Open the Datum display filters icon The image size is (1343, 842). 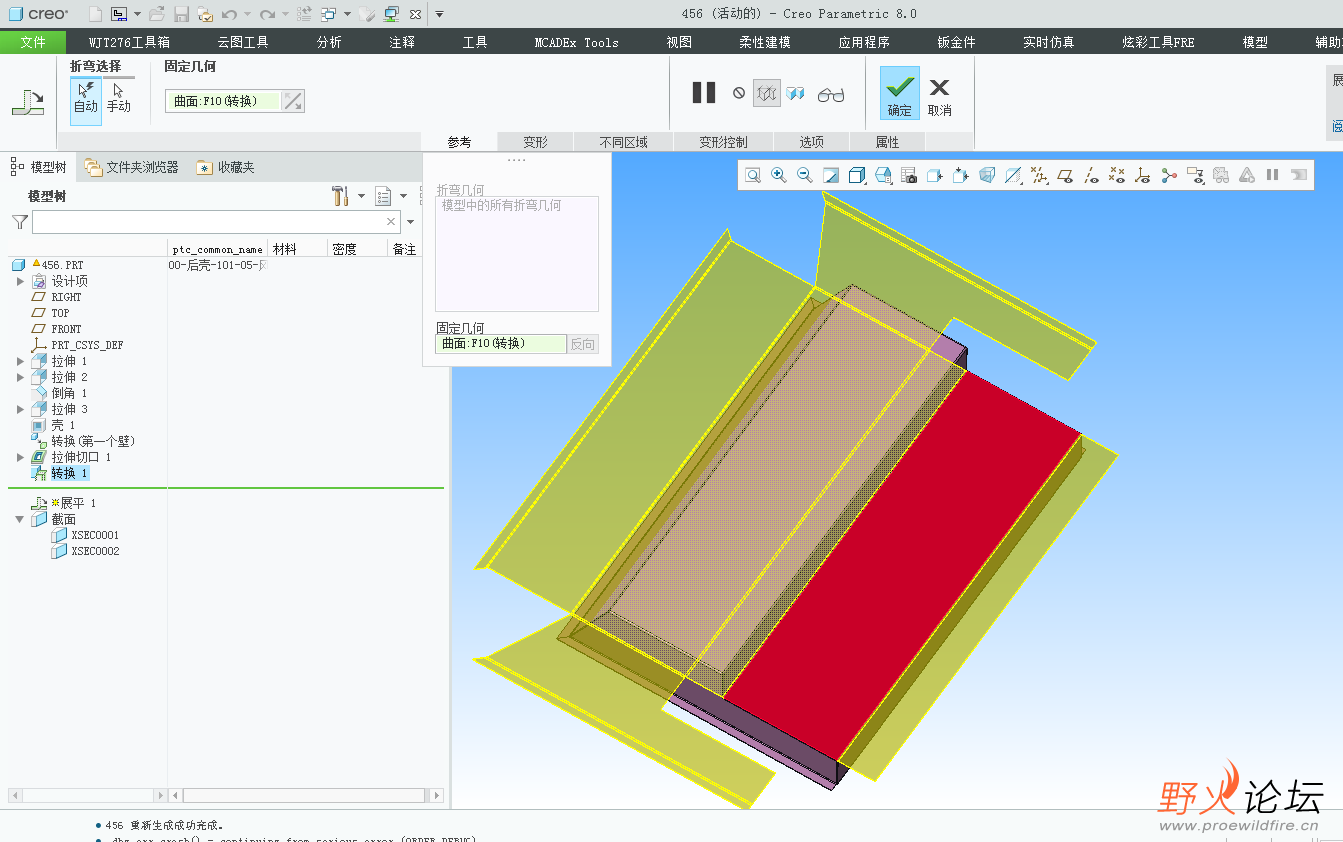(x=1038, y=175)
